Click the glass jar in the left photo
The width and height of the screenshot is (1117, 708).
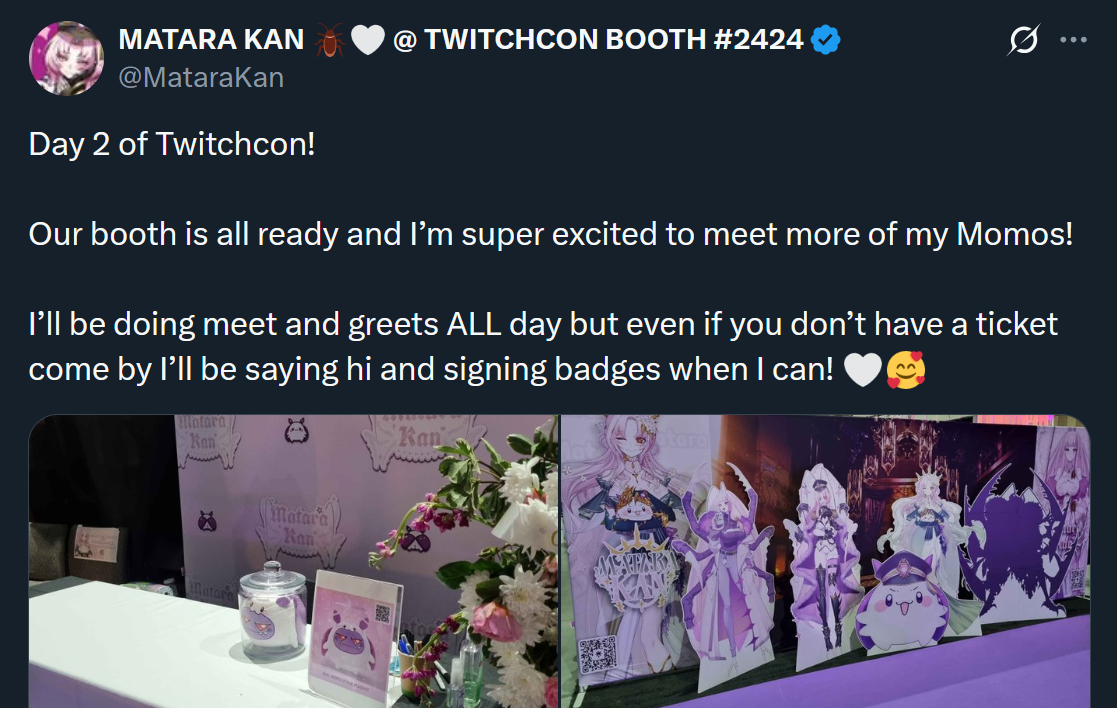[x=273, y=610]
